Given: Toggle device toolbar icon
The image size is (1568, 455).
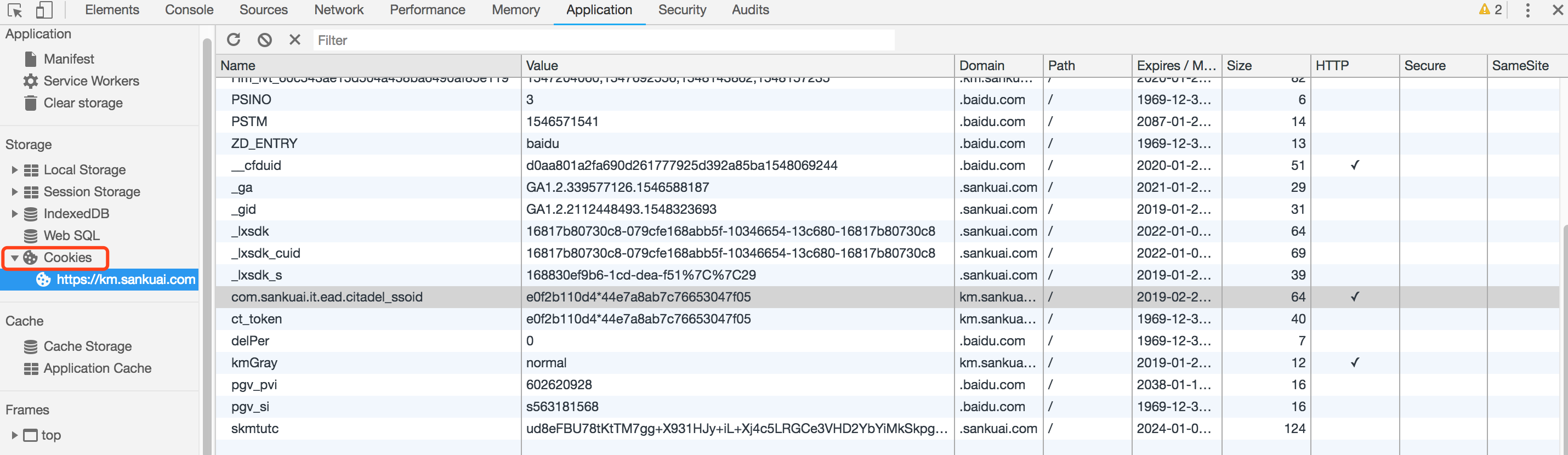Looking at the screenshot, I should pos(44,10).
